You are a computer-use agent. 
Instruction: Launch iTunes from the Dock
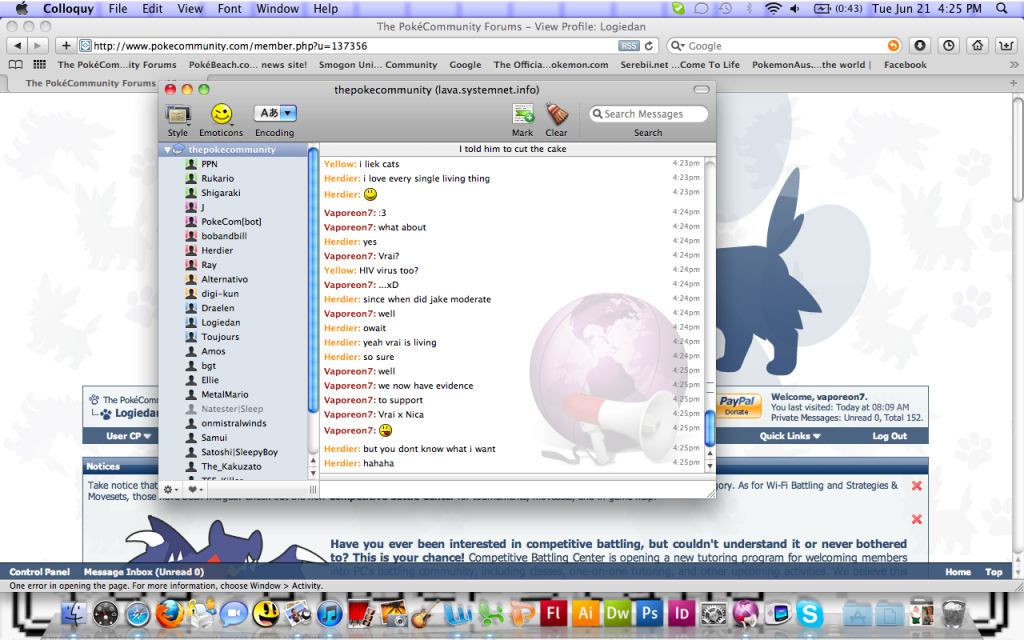[x=330, y=614]
